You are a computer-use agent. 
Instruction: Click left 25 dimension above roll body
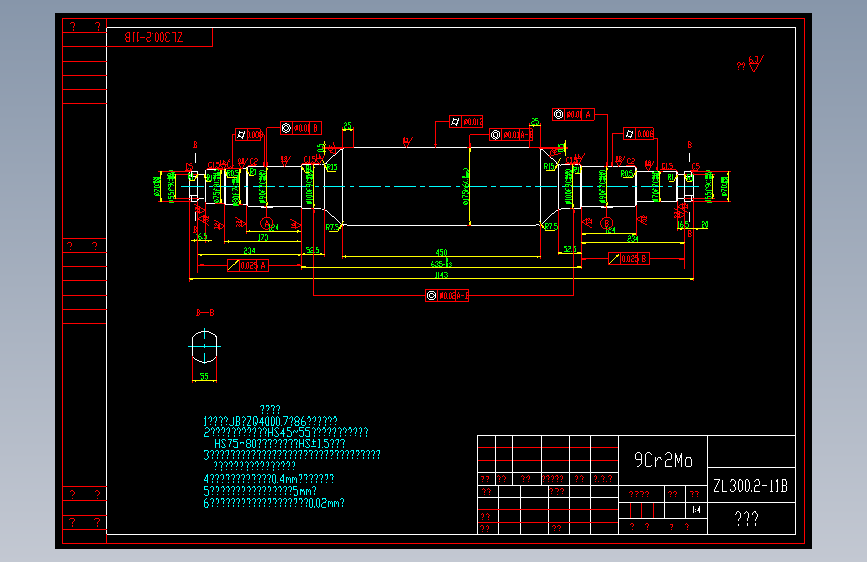347,126
